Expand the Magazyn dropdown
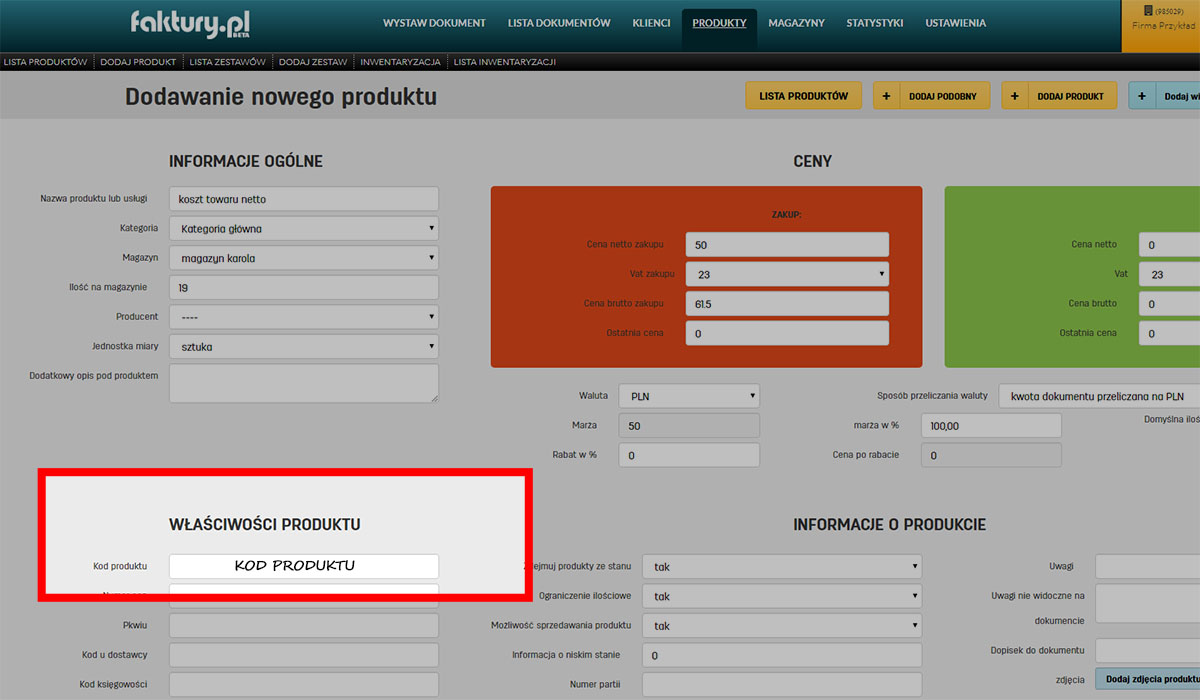 304,258
